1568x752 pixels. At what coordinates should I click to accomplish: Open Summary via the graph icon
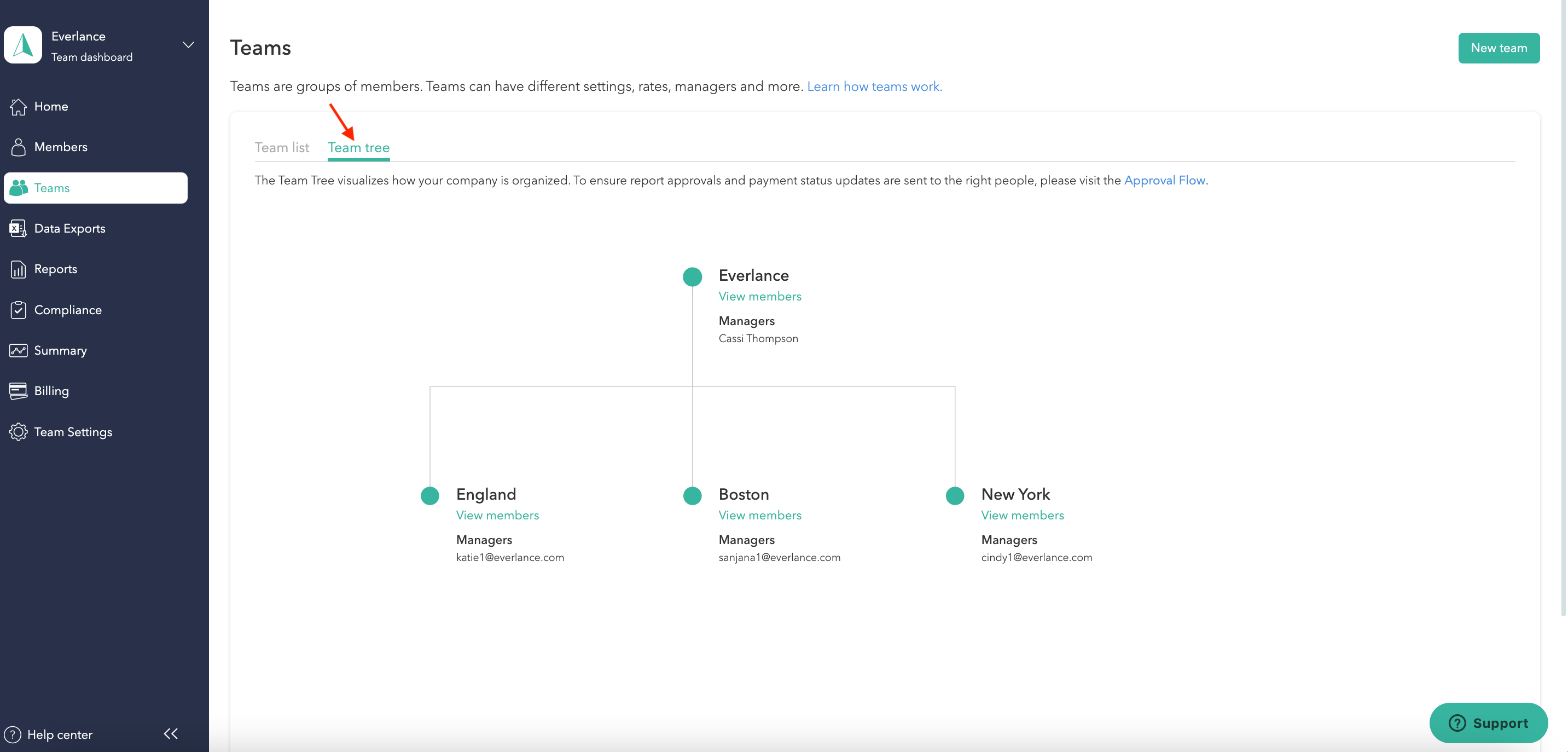click(18, 351)
